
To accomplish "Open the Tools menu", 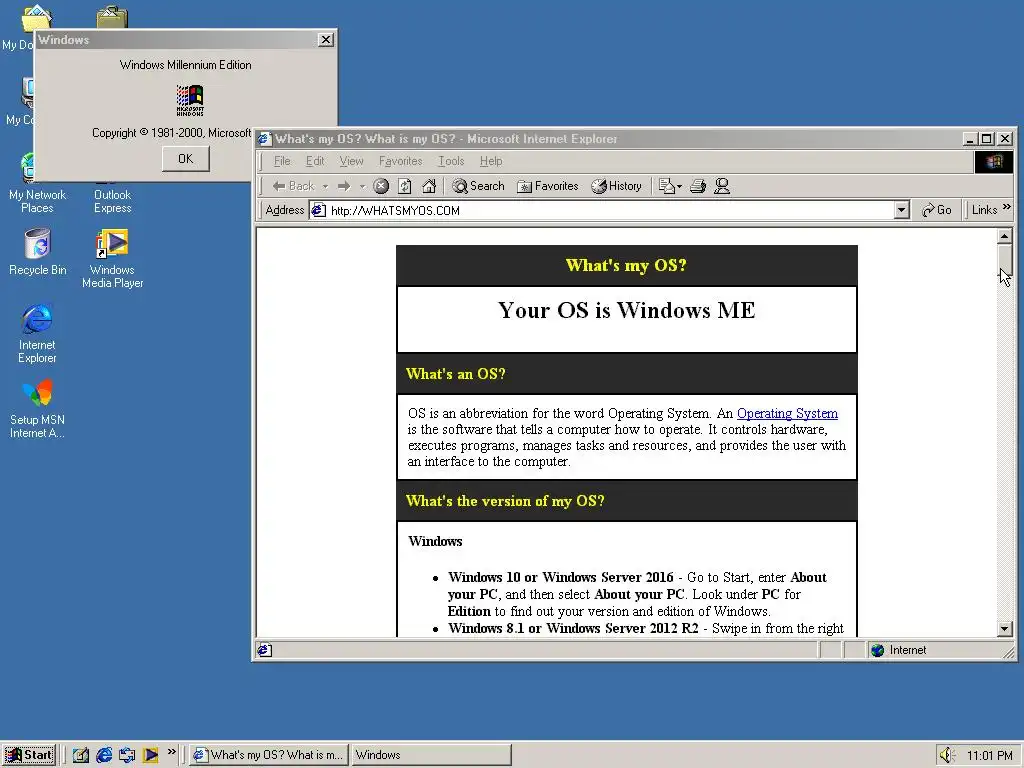I will (x=451, y=161).
